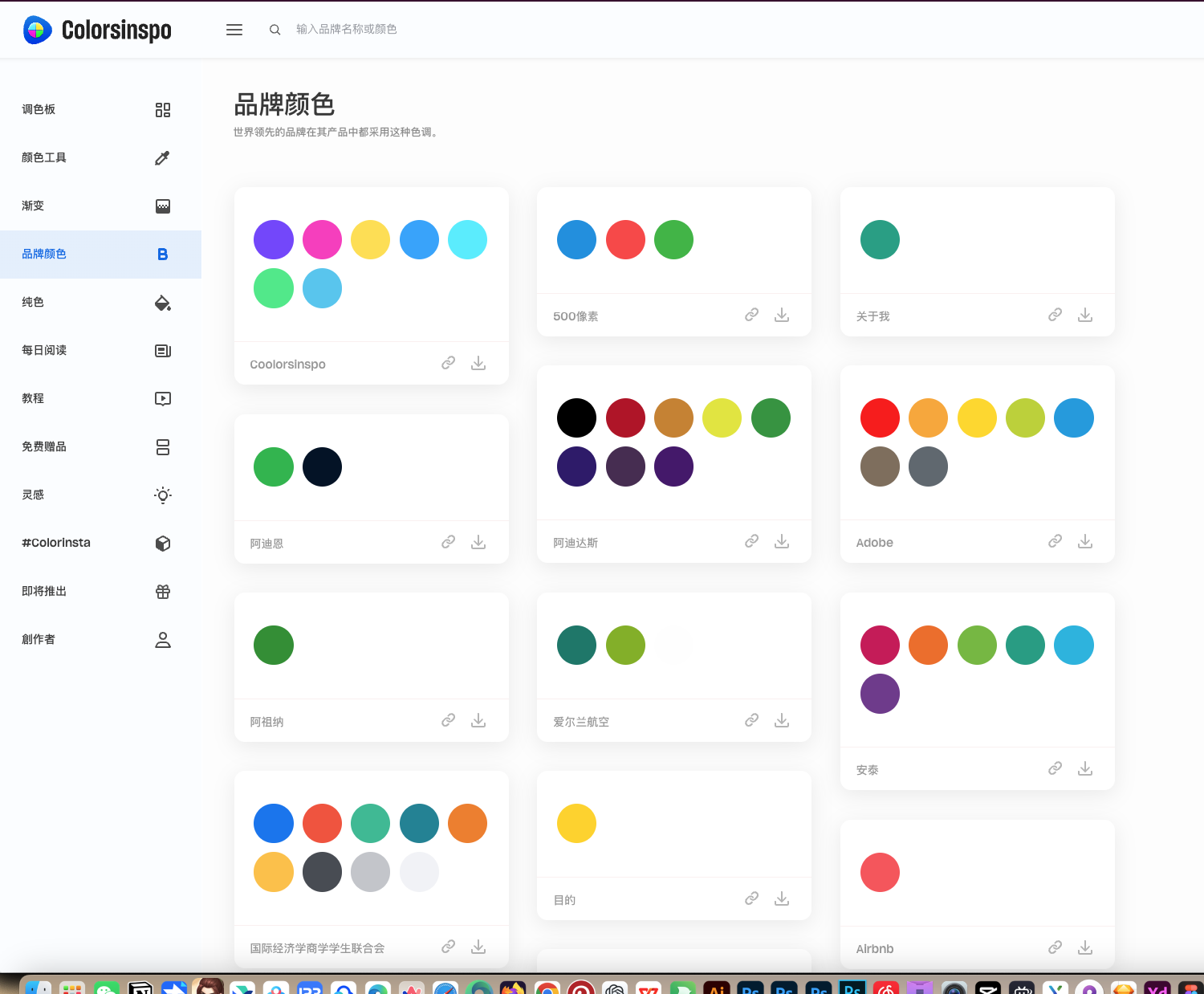Click the link icon on 阿迪达斯 card
The height and width of the screenshot is (994, 1204).
click(751, 541)
